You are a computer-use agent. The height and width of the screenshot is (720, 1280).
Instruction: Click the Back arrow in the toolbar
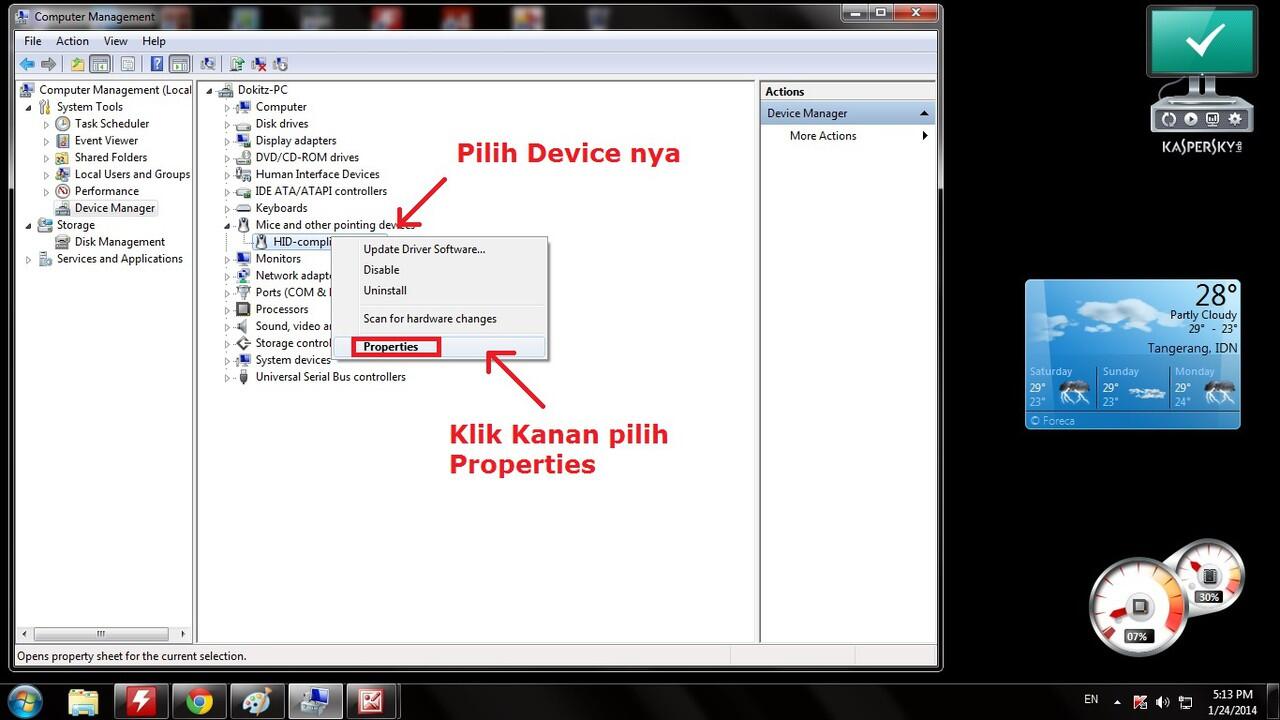pyautogui.click(x=27, y=64)
